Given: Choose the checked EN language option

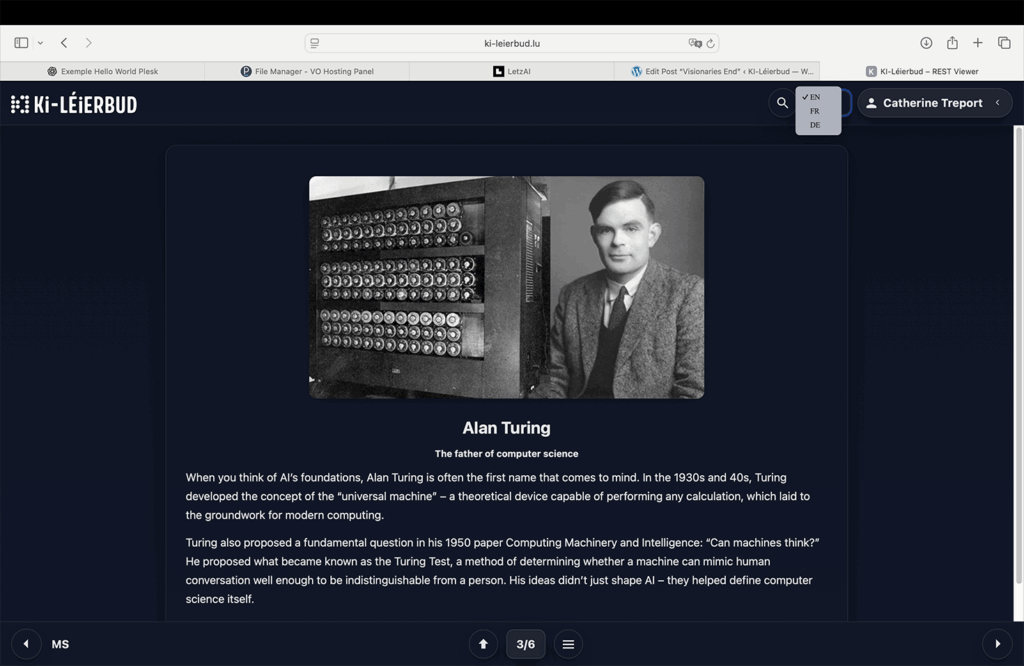Looking at the screenshot, I should click(815, 97).
